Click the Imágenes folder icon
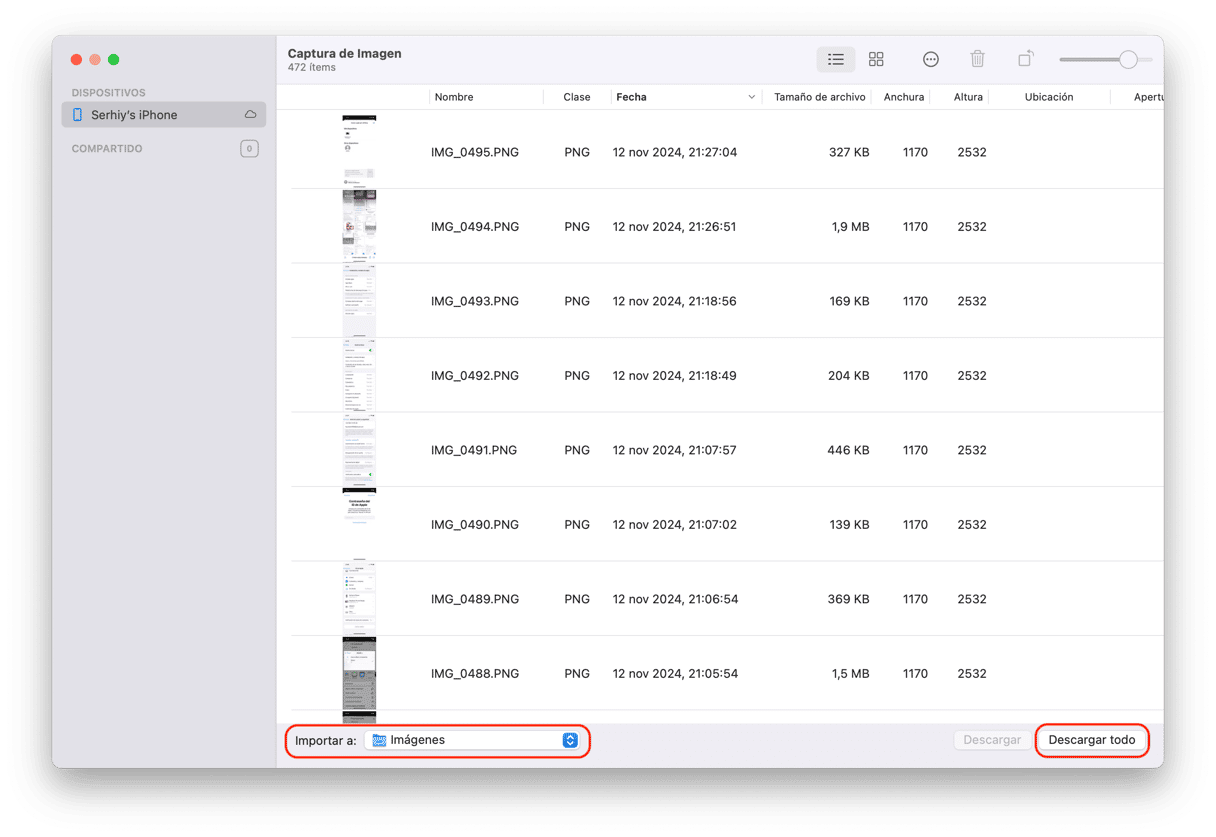The width and height of the screenshot is (1216, 837). click(379, 741)
